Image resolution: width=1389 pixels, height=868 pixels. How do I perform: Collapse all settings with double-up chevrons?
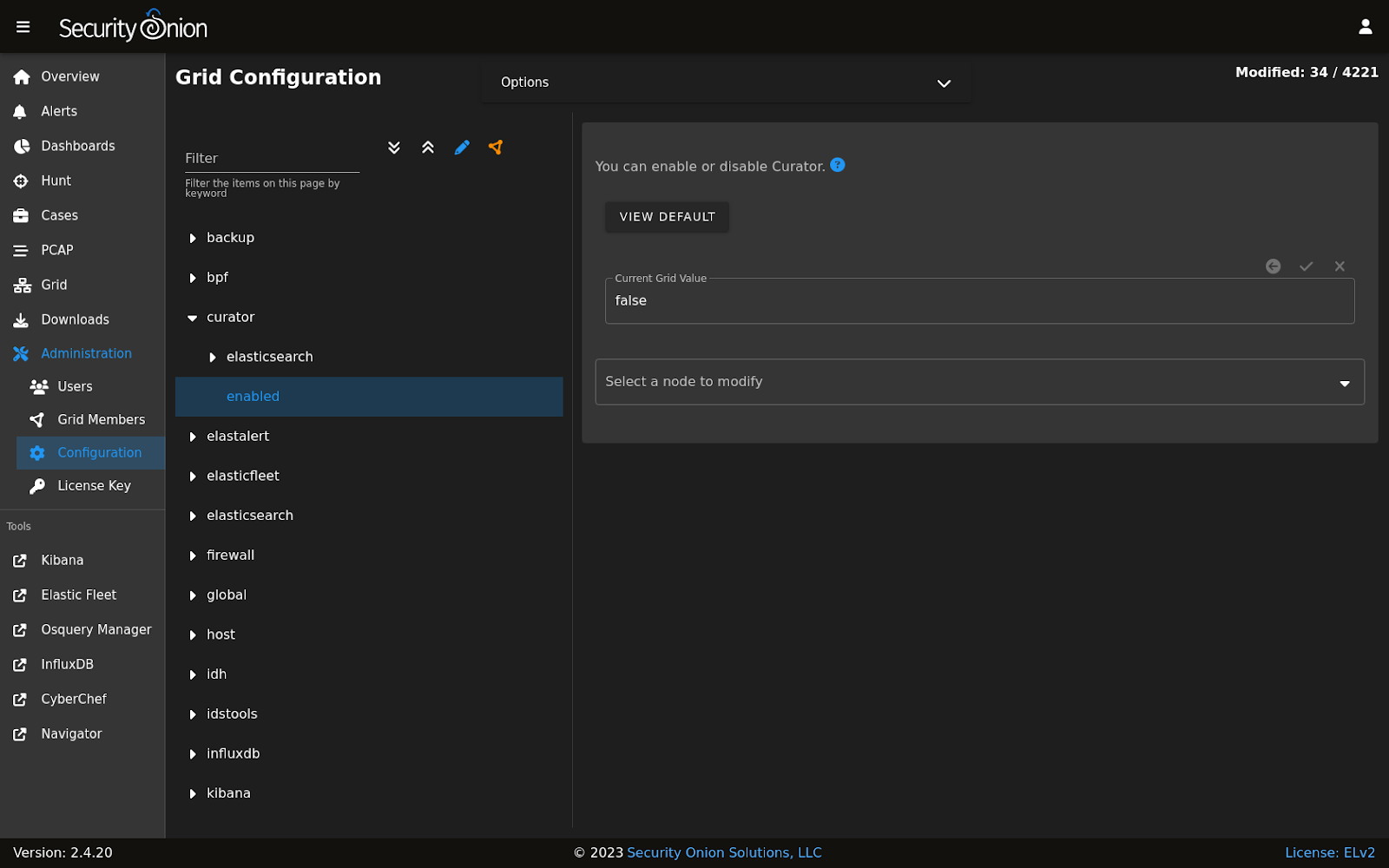point(428,148)
